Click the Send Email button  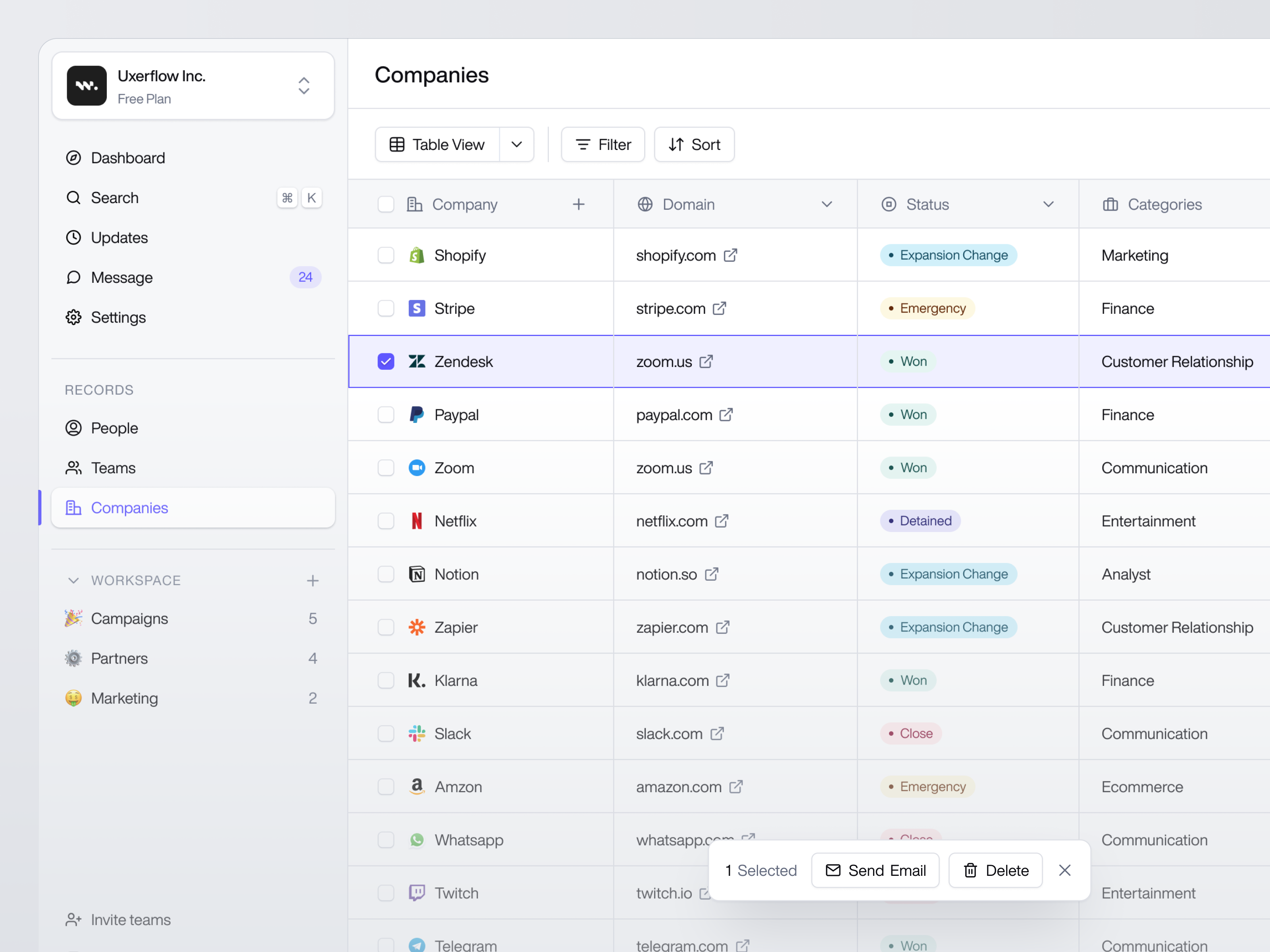pyautogui.click(x=875, y=870)
